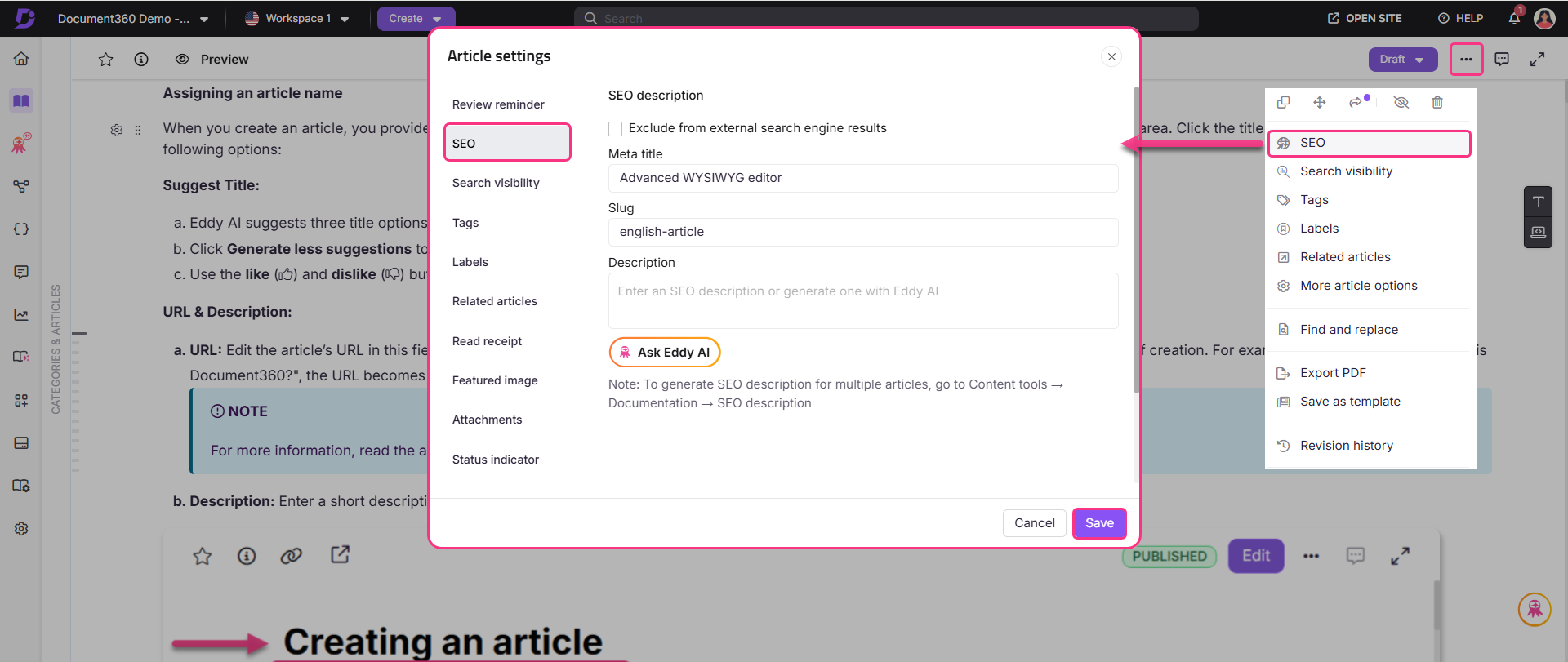
Task: Open the Drive icon in left sidebar
Action: point(21,443)
